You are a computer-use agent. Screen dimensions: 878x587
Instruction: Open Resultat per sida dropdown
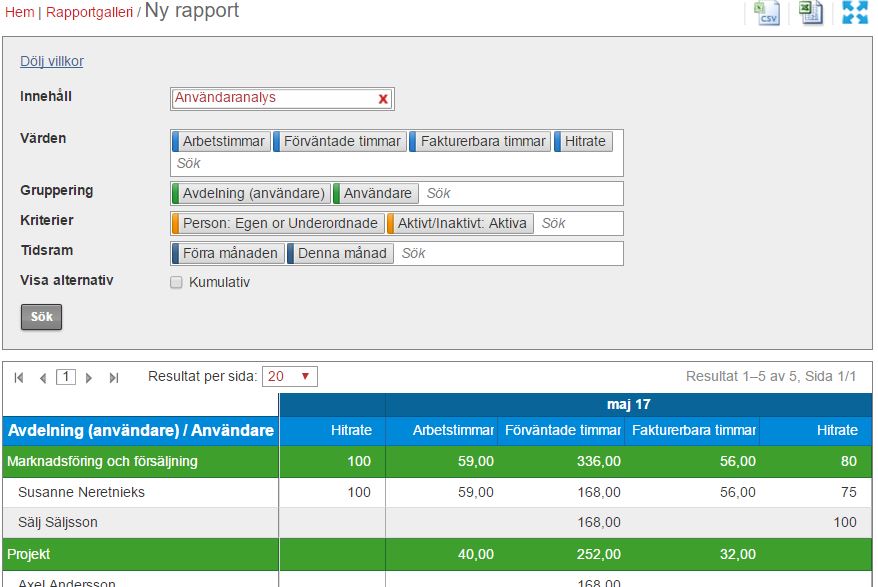289,376
